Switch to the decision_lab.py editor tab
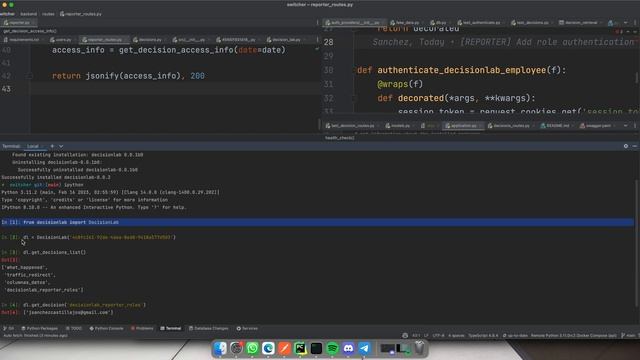 tap(286, 40)
